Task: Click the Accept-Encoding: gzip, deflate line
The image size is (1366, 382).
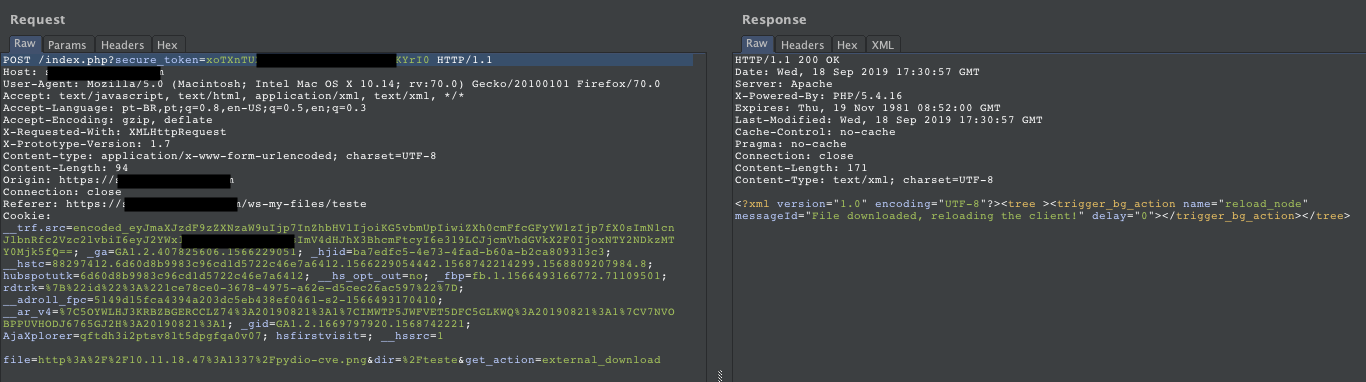Action: (108, 120)
